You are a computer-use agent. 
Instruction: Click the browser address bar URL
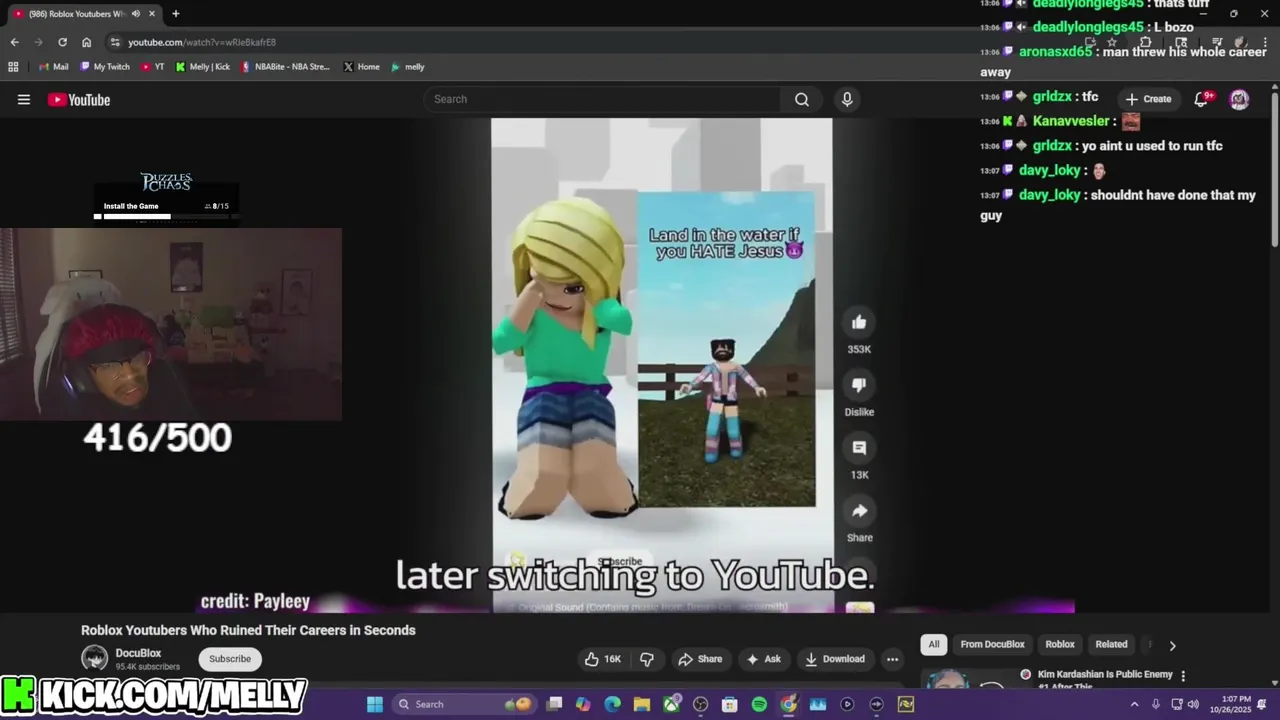point(202,42)
